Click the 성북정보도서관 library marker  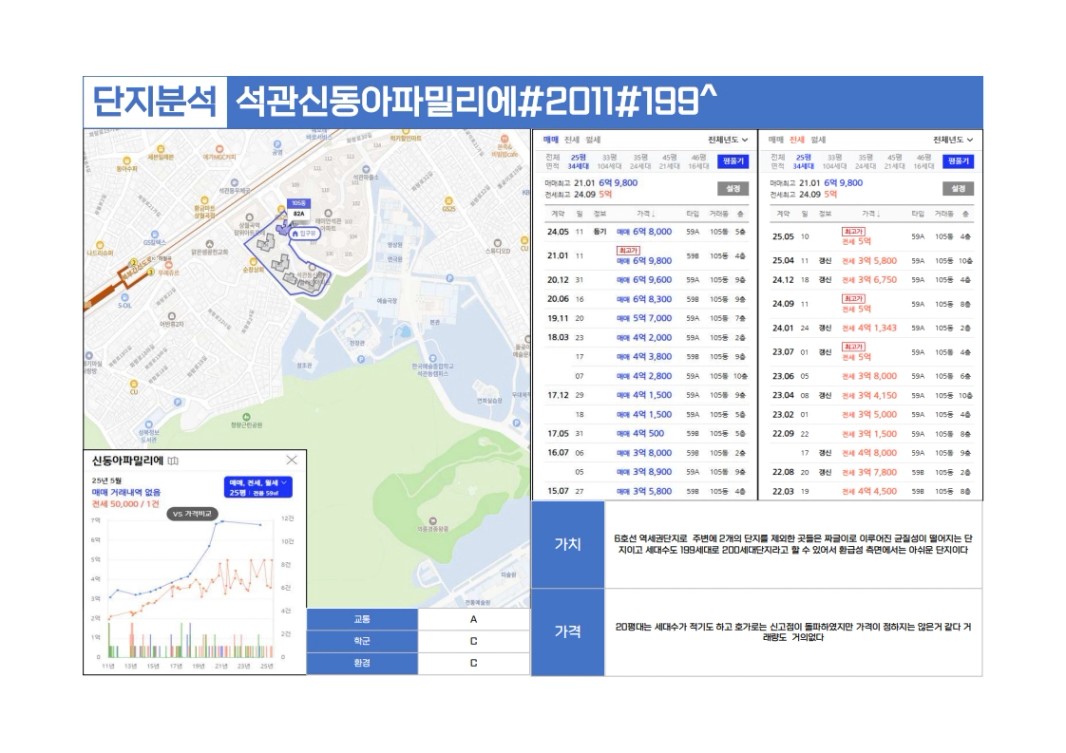148,431
